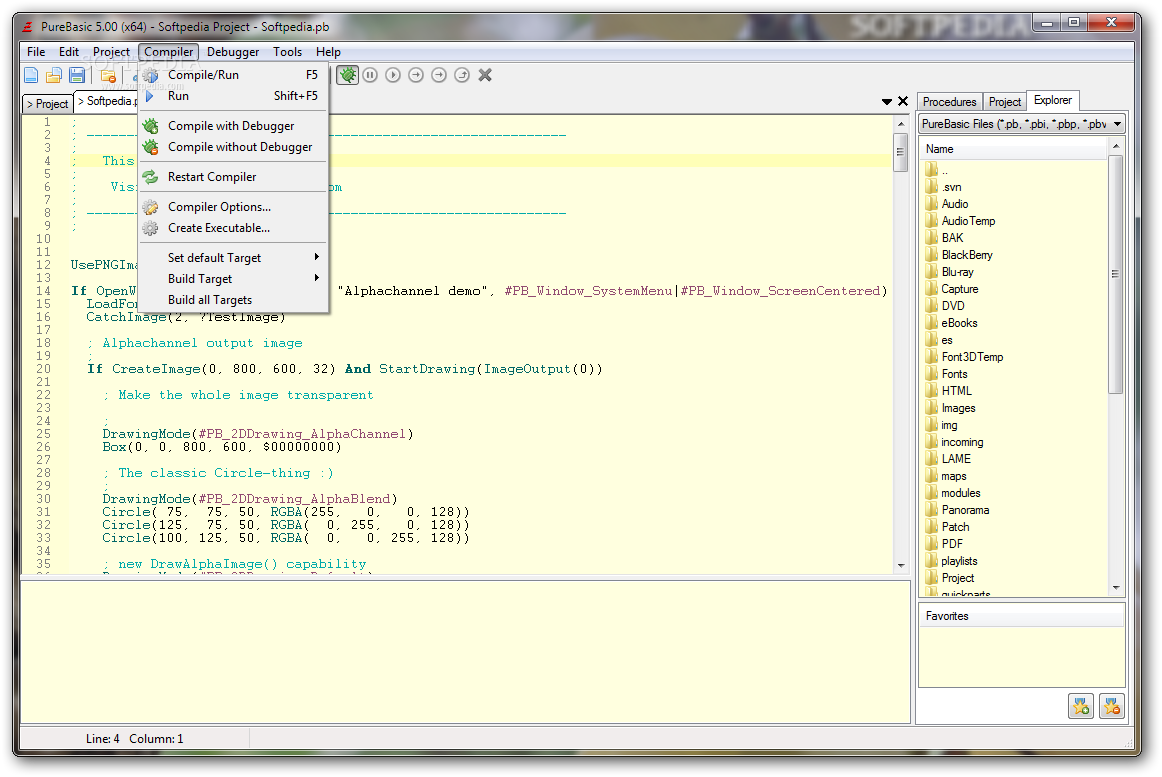Select the playlists folder in Explorer
The width and height of the screenshot is (1162, 777).
(x=959, y=561)
